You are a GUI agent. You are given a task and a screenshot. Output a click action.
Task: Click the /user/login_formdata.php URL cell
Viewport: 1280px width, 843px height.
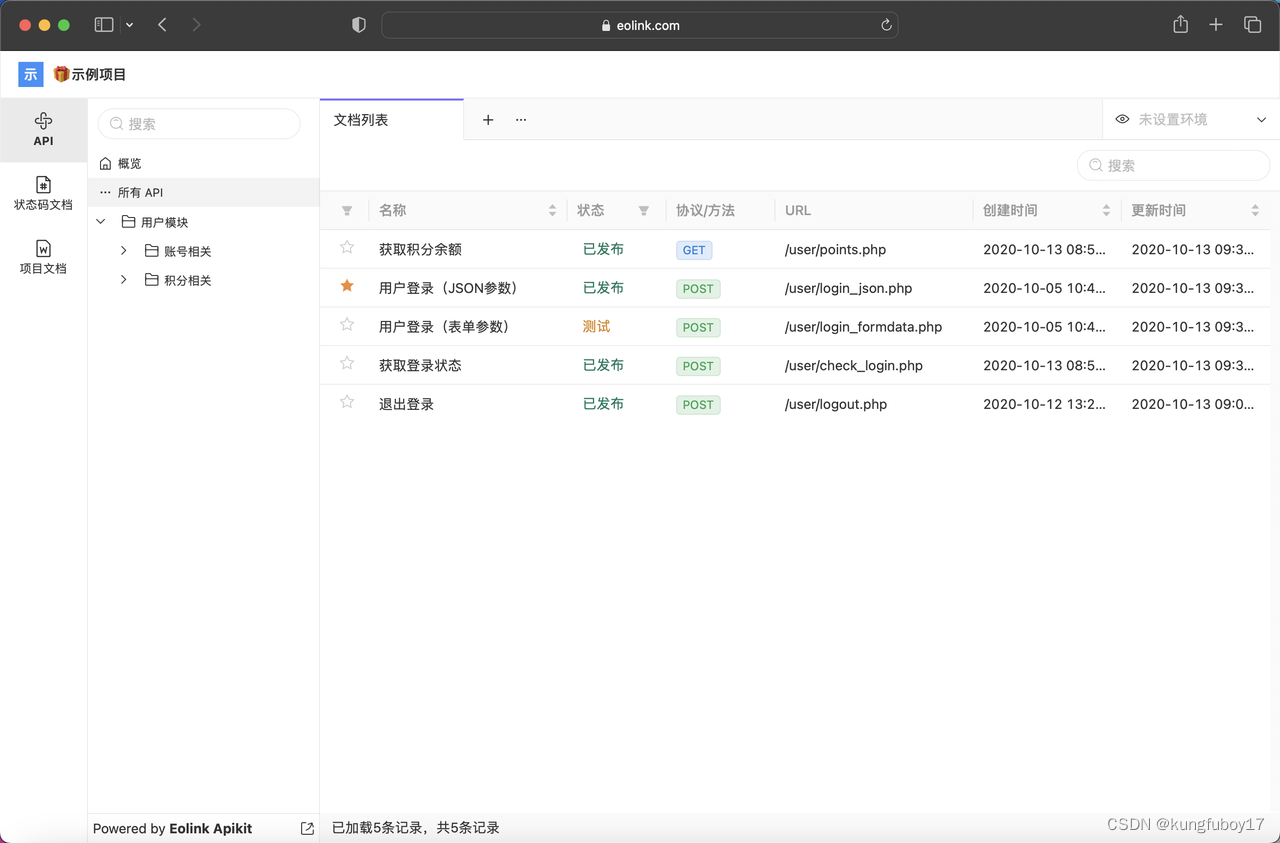click(x=863, y=327)
